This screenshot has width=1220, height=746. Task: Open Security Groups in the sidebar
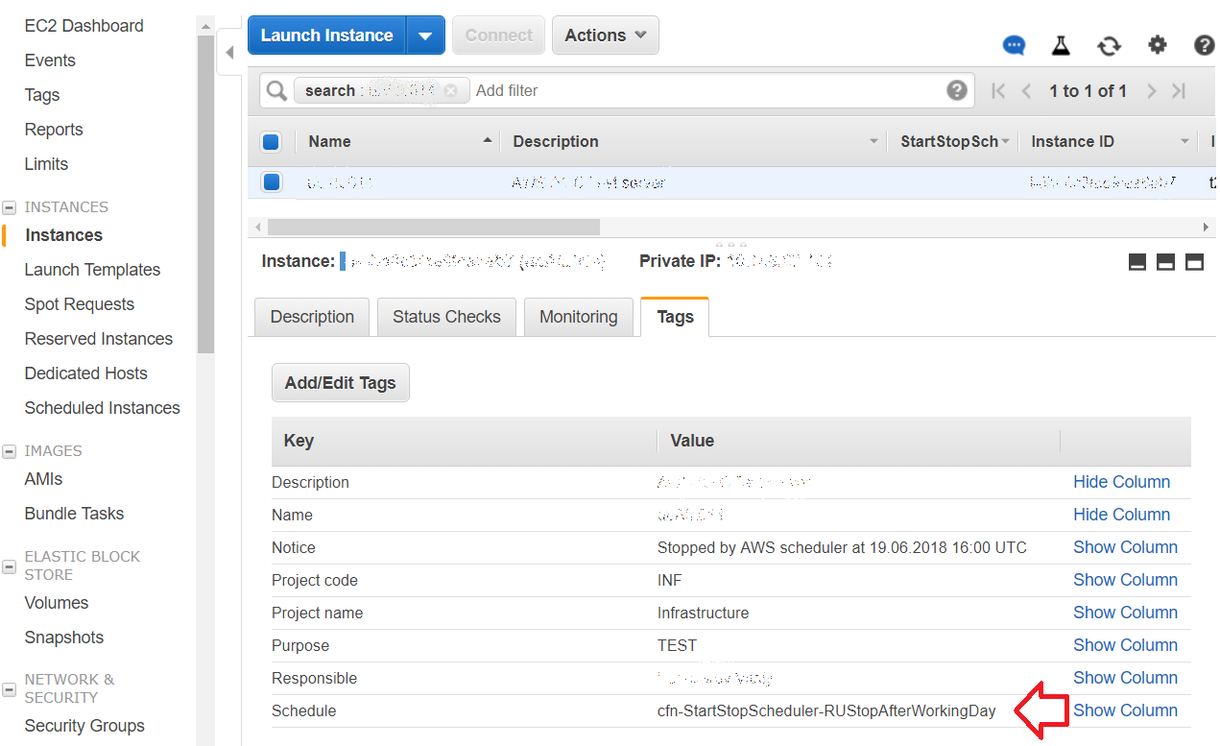tap(84, 726)
